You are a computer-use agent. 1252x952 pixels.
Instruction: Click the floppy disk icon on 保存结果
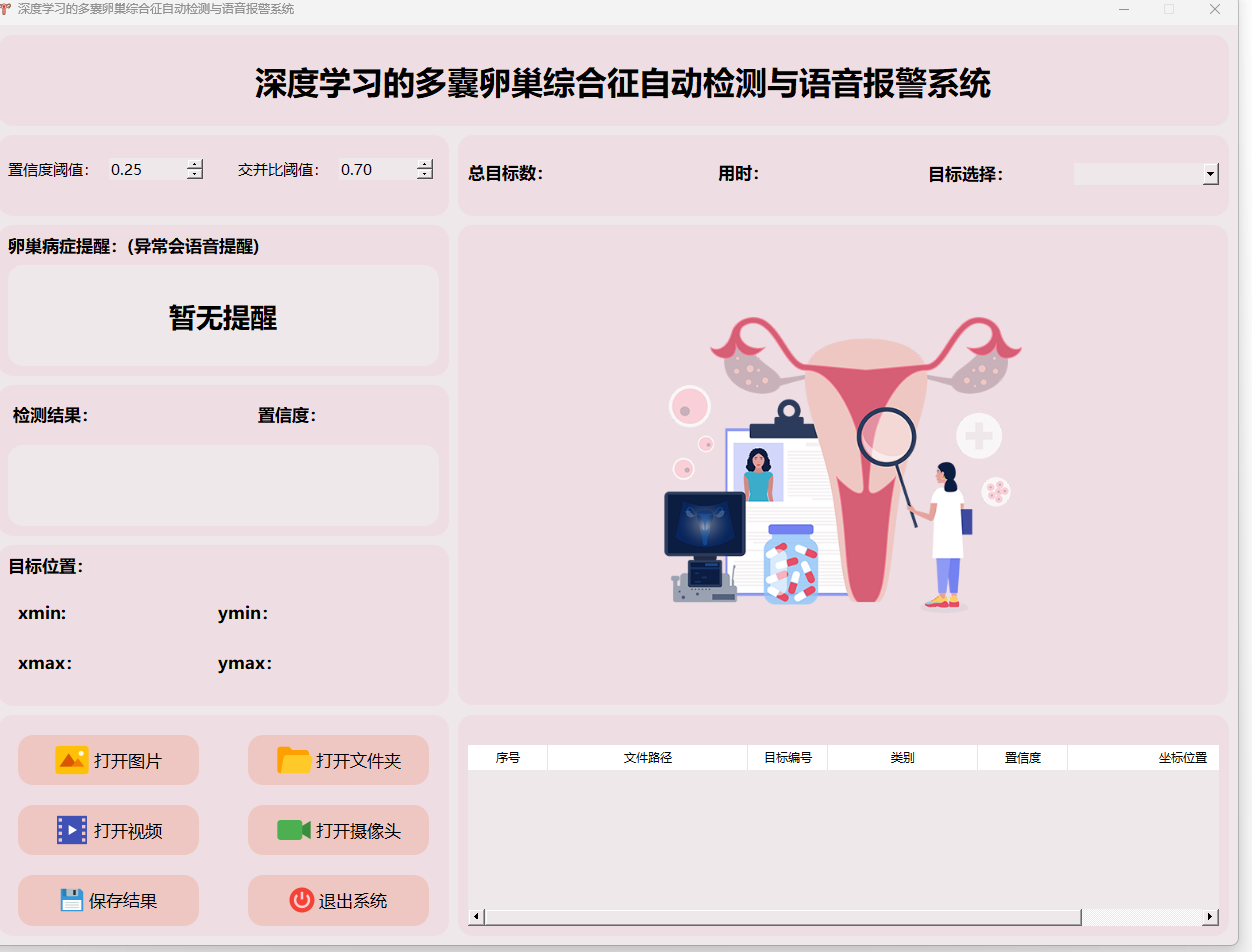point(72,900)
